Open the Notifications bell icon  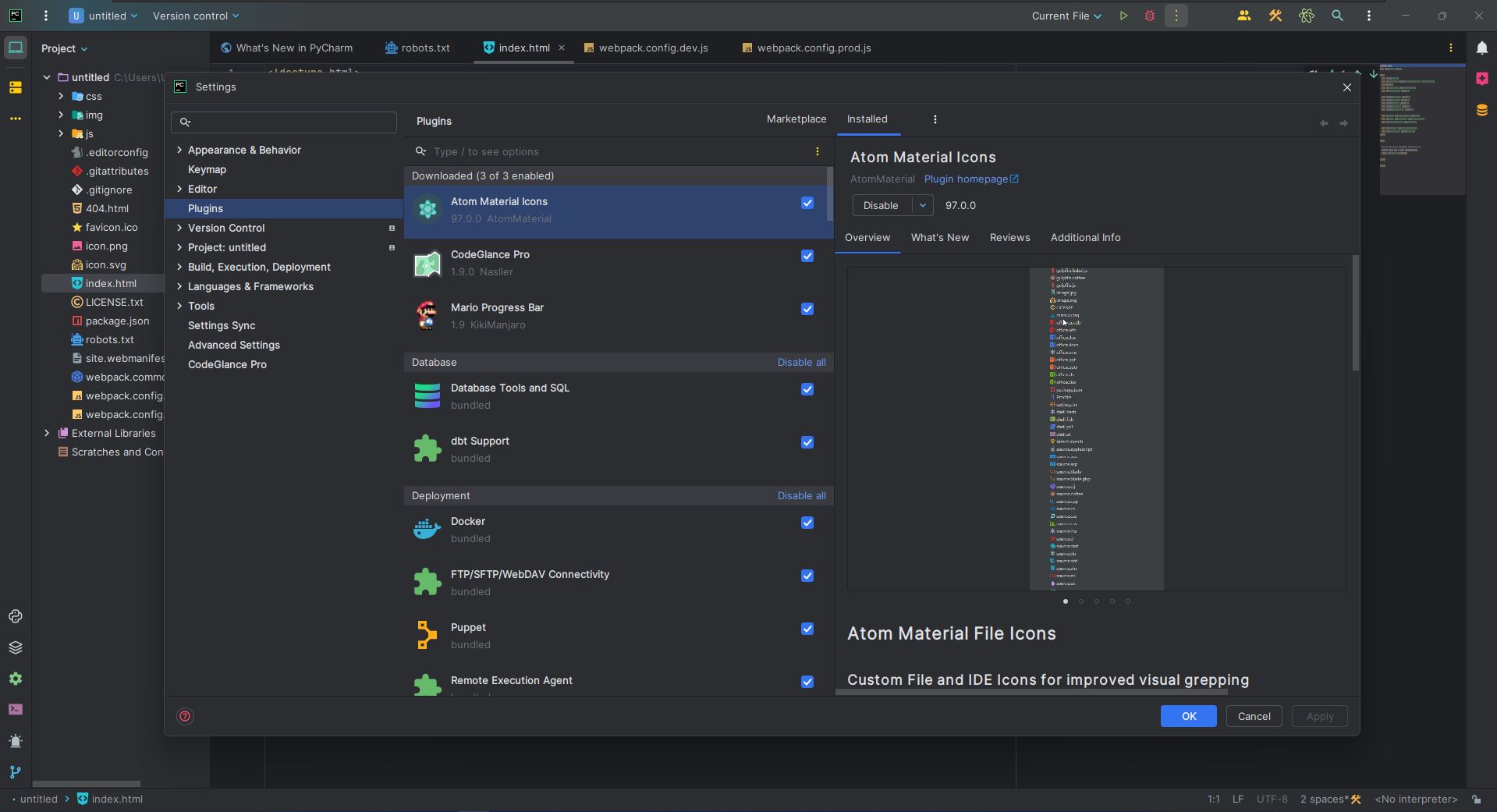tap(1481, 48)
